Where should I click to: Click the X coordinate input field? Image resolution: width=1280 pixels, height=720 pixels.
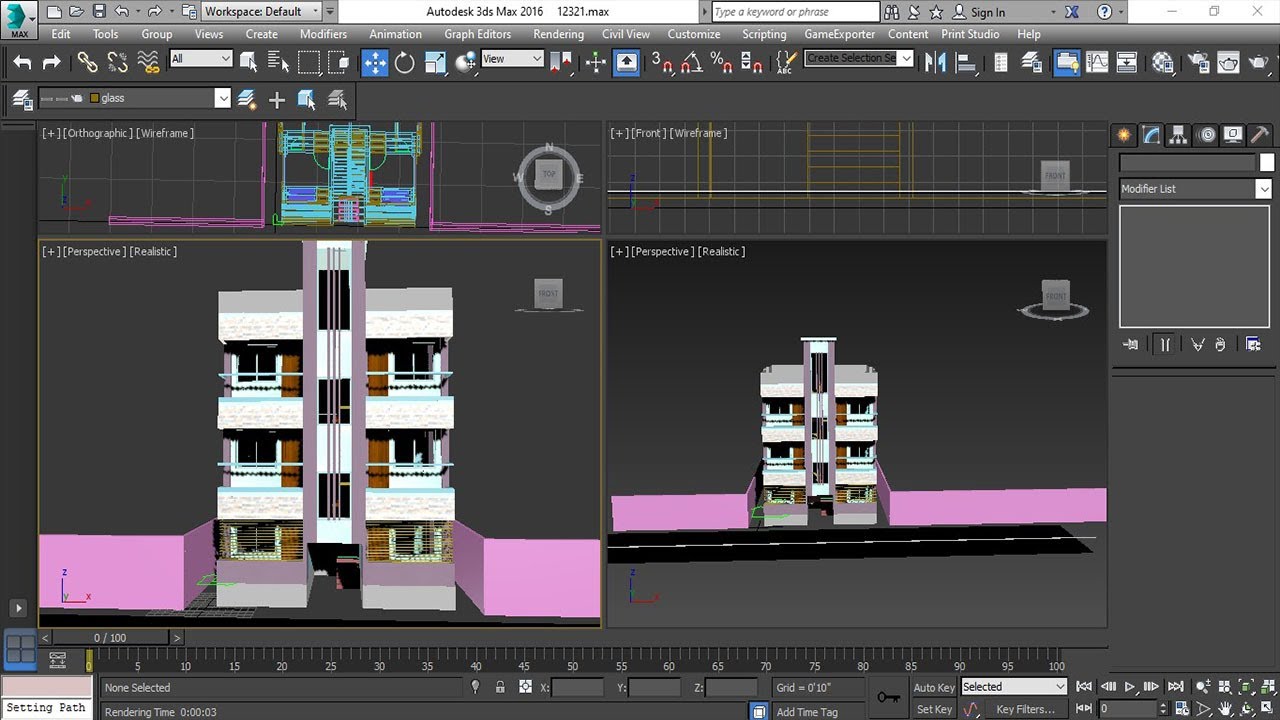pos(578,687)
